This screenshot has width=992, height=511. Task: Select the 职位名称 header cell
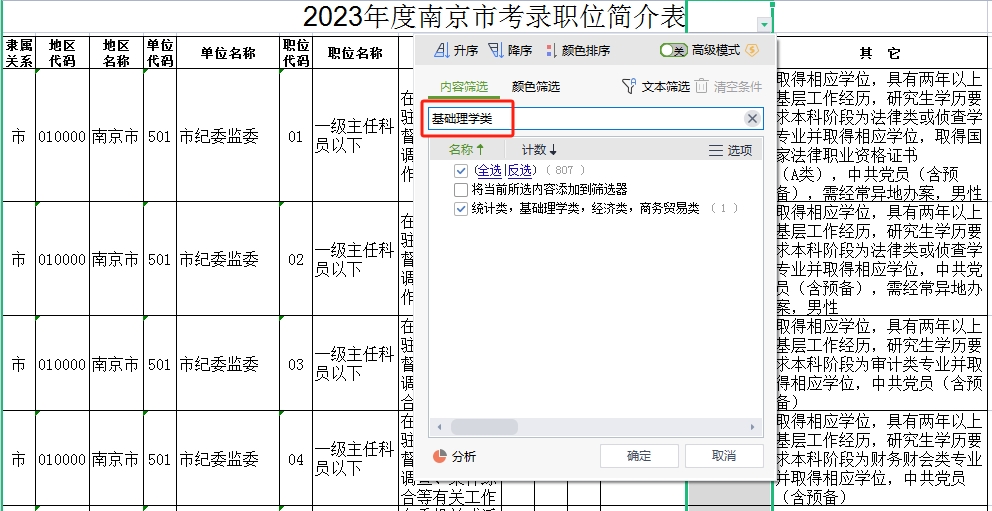[355, 52]
